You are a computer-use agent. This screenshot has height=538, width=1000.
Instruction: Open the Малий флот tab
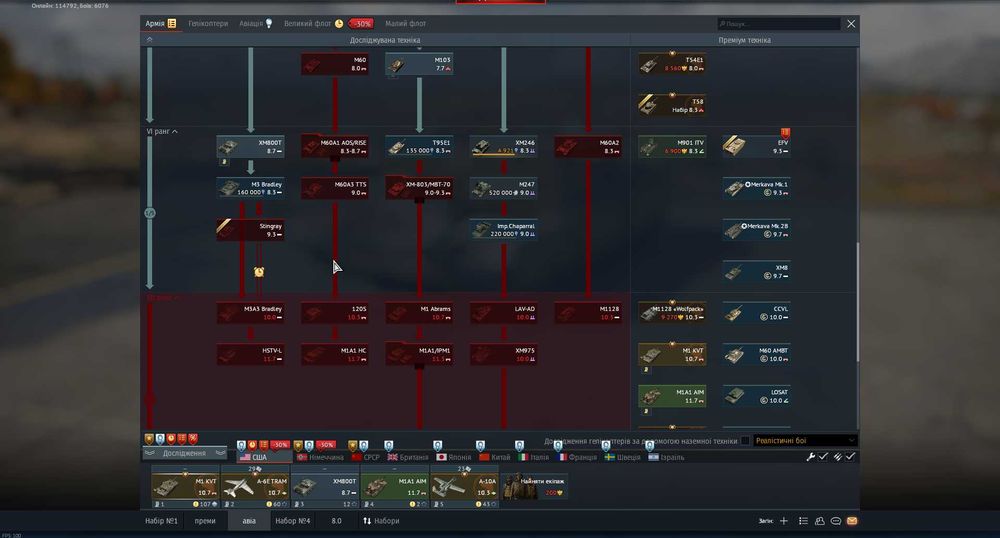coord(405,24)
